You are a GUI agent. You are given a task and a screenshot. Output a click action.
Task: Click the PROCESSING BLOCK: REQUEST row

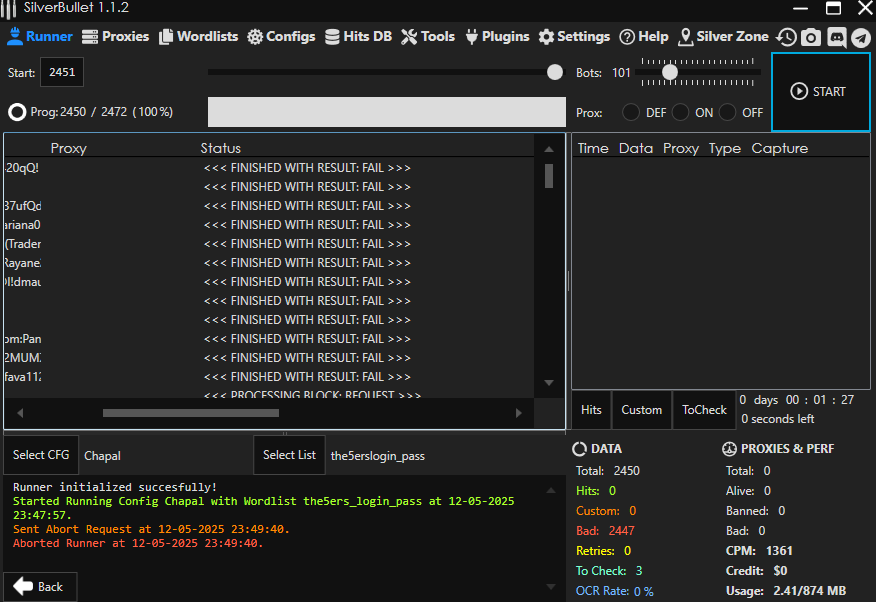[x=268, y=394]
